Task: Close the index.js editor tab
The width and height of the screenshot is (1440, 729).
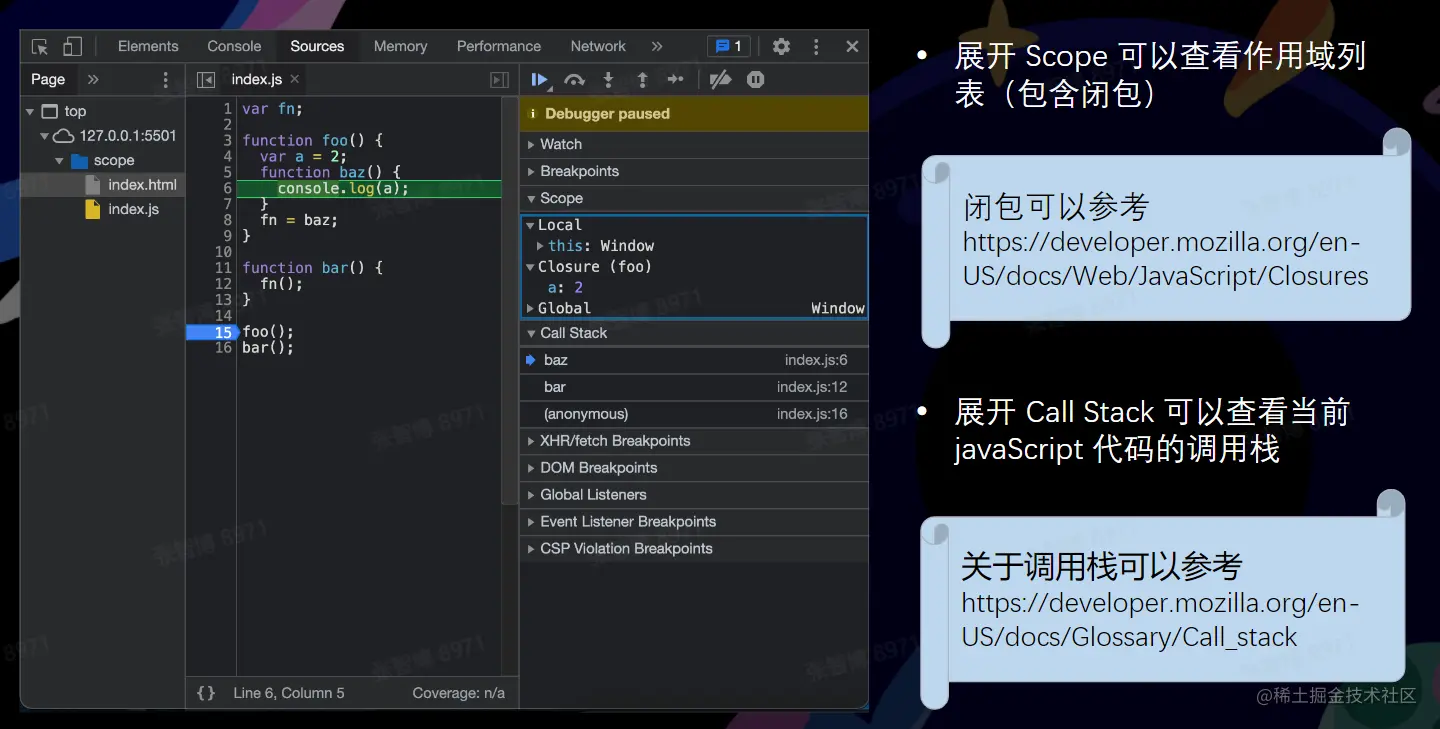Action: pyautogui.click(x=295, y=79)
